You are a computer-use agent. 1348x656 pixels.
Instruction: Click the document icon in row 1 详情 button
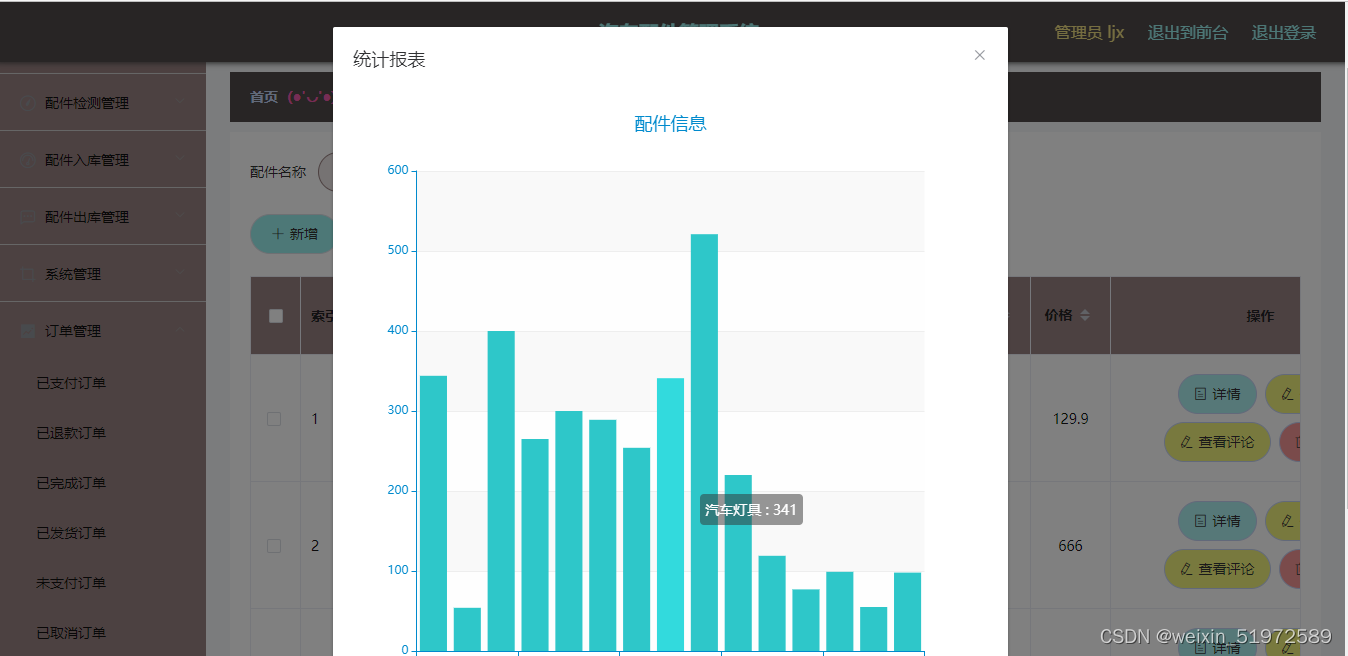pos(1201,394)
